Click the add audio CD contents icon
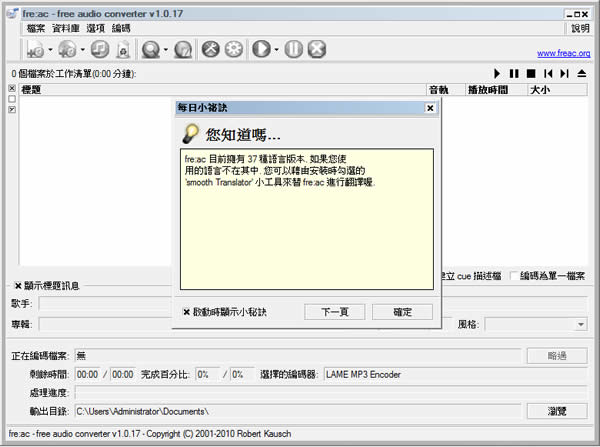Screen dimensions: 600x447 [67, 49]
